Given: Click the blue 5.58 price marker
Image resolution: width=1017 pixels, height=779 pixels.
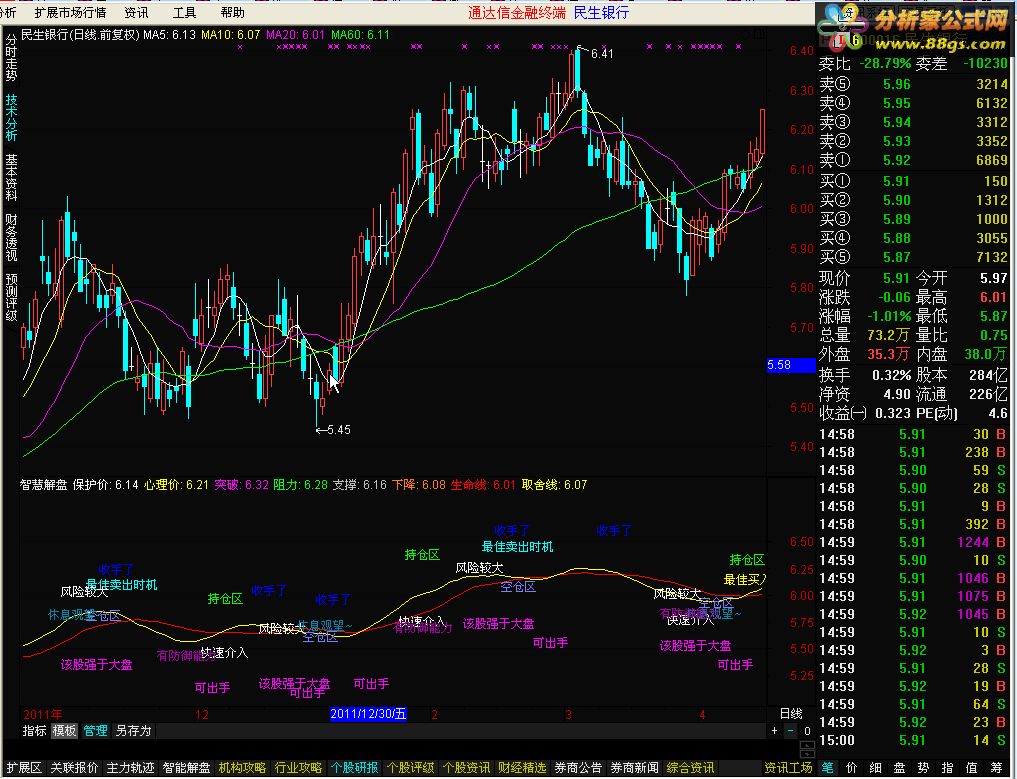Looking at the screenshot, I should coord(791,365).
